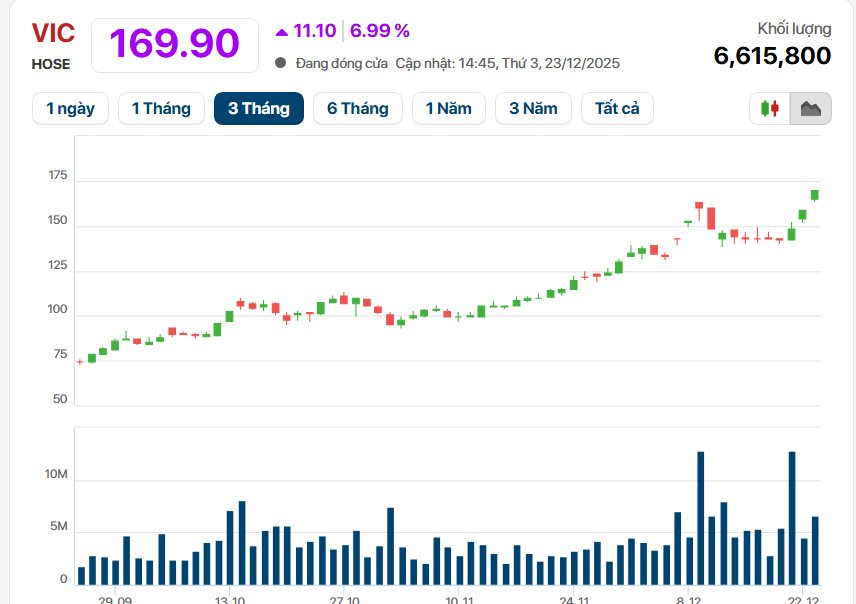Click the gray market closed status dot

[281, 63]
